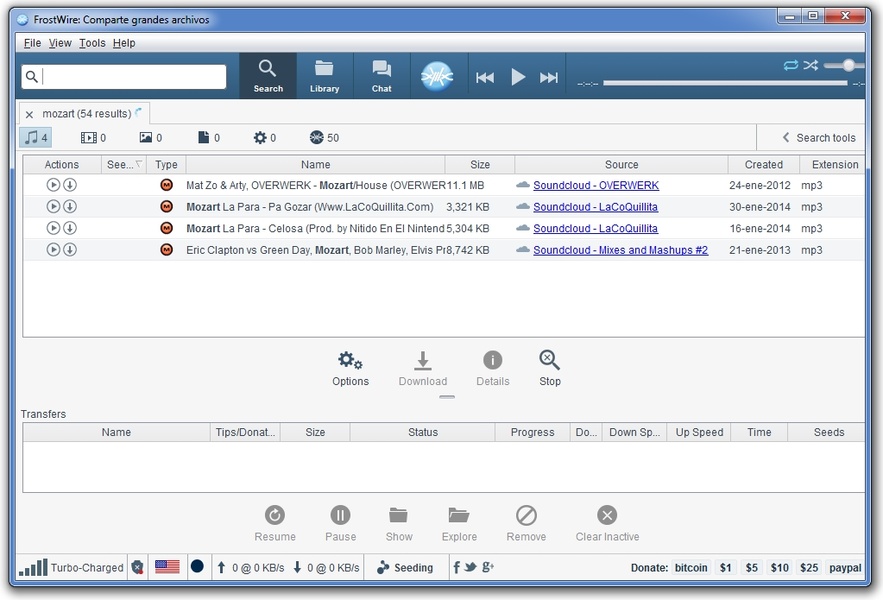Open search Options gear
883x600 pixels.
[350, 368]
